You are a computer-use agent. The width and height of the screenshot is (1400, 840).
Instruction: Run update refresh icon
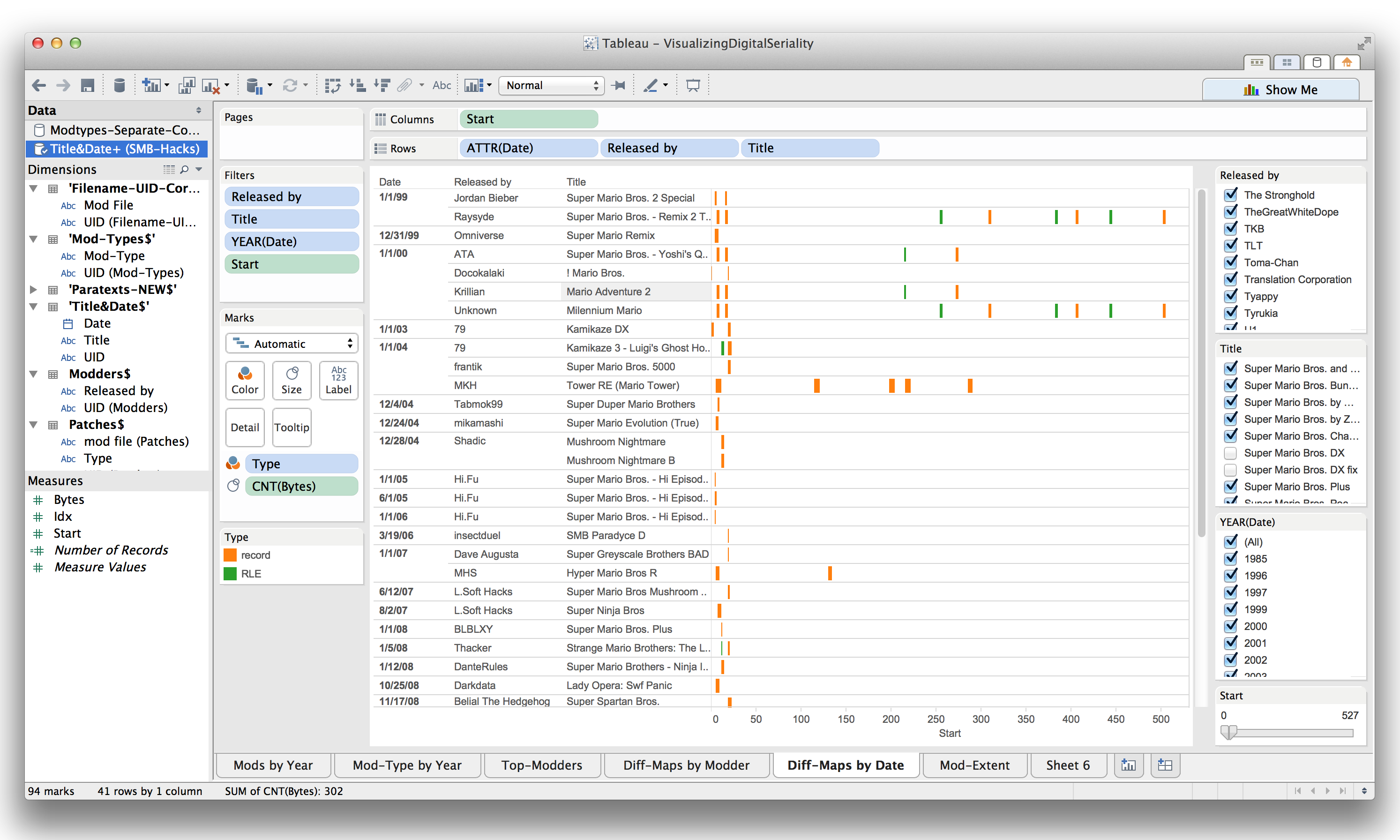click(290, 85)
